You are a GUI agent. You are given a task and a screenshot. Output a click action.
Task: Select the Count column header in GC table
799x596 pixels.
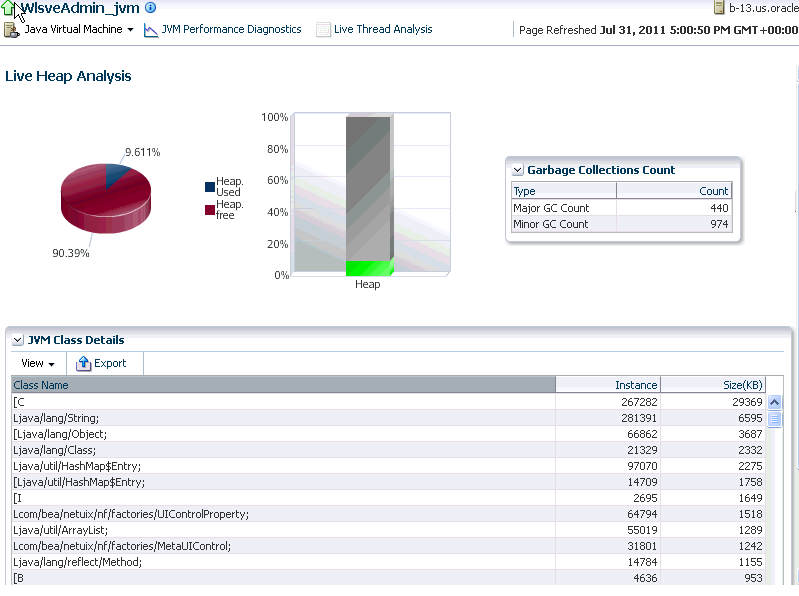(x=674, y=191)
